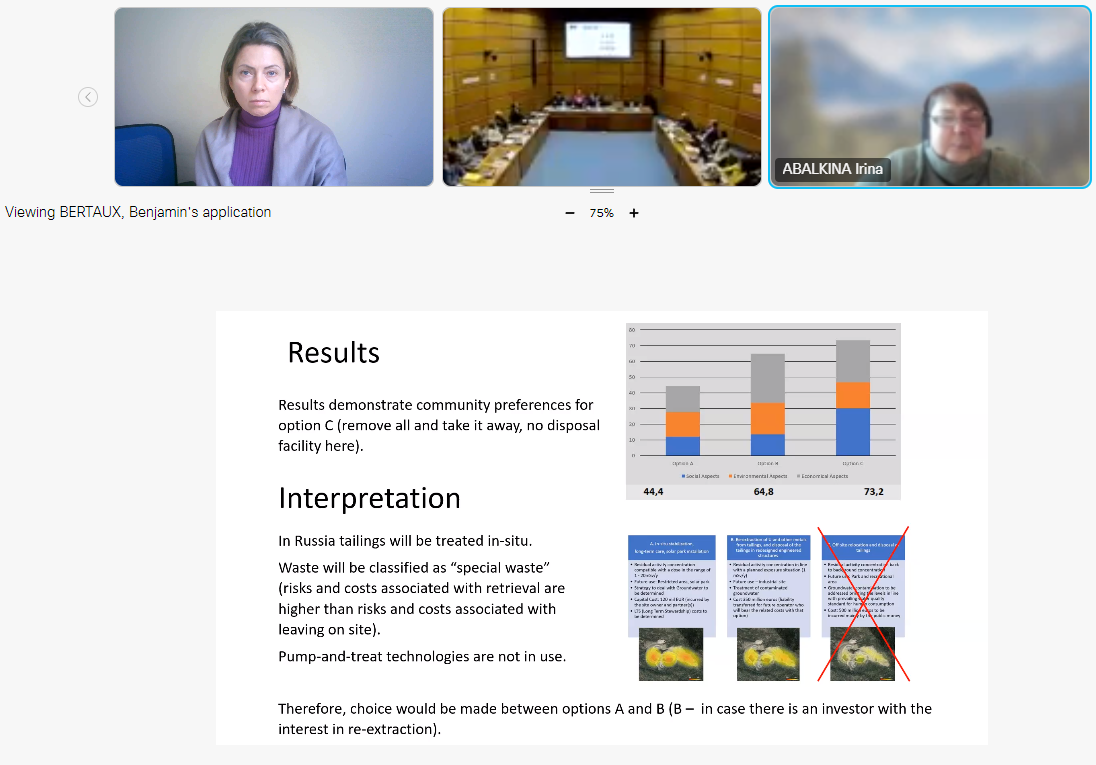Screen dimensions: 1096x765
Task: Click the crossed-out Option C card
Action: click(865, 585)
